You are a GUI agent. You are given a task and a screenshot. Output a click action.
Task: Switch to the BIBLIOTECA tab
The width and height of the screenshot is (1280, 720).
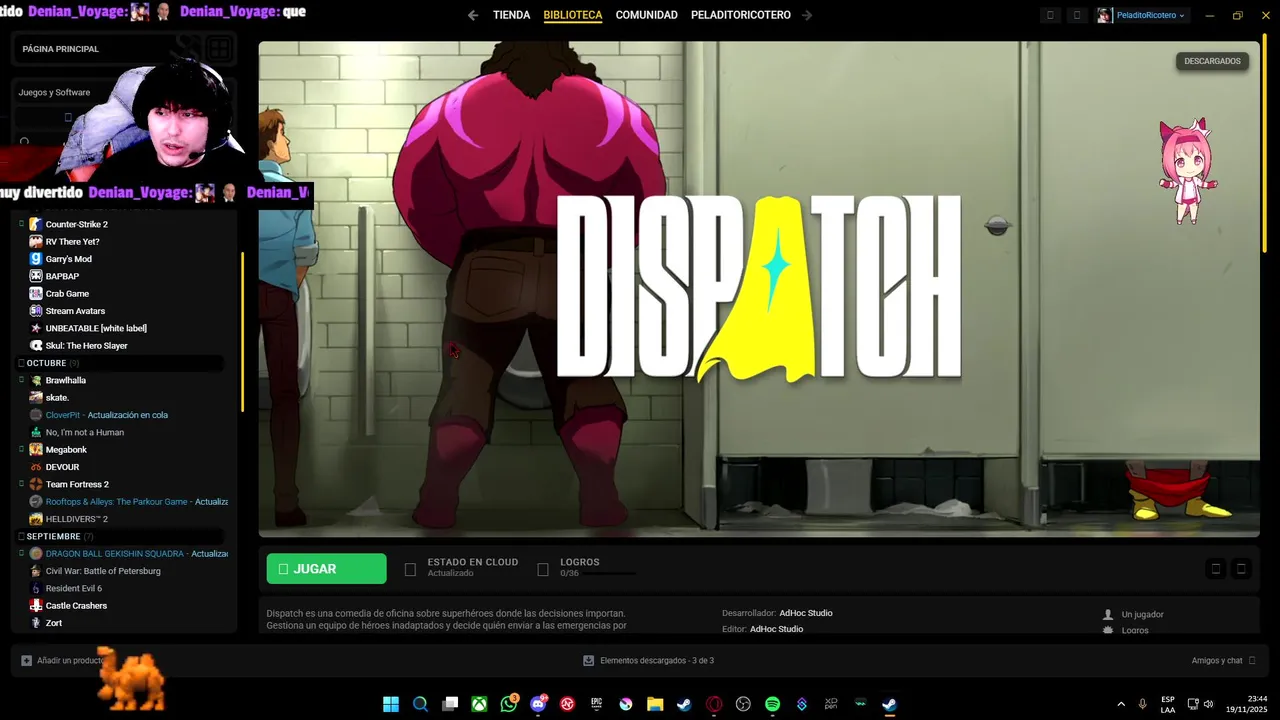[x=573, y=15]
